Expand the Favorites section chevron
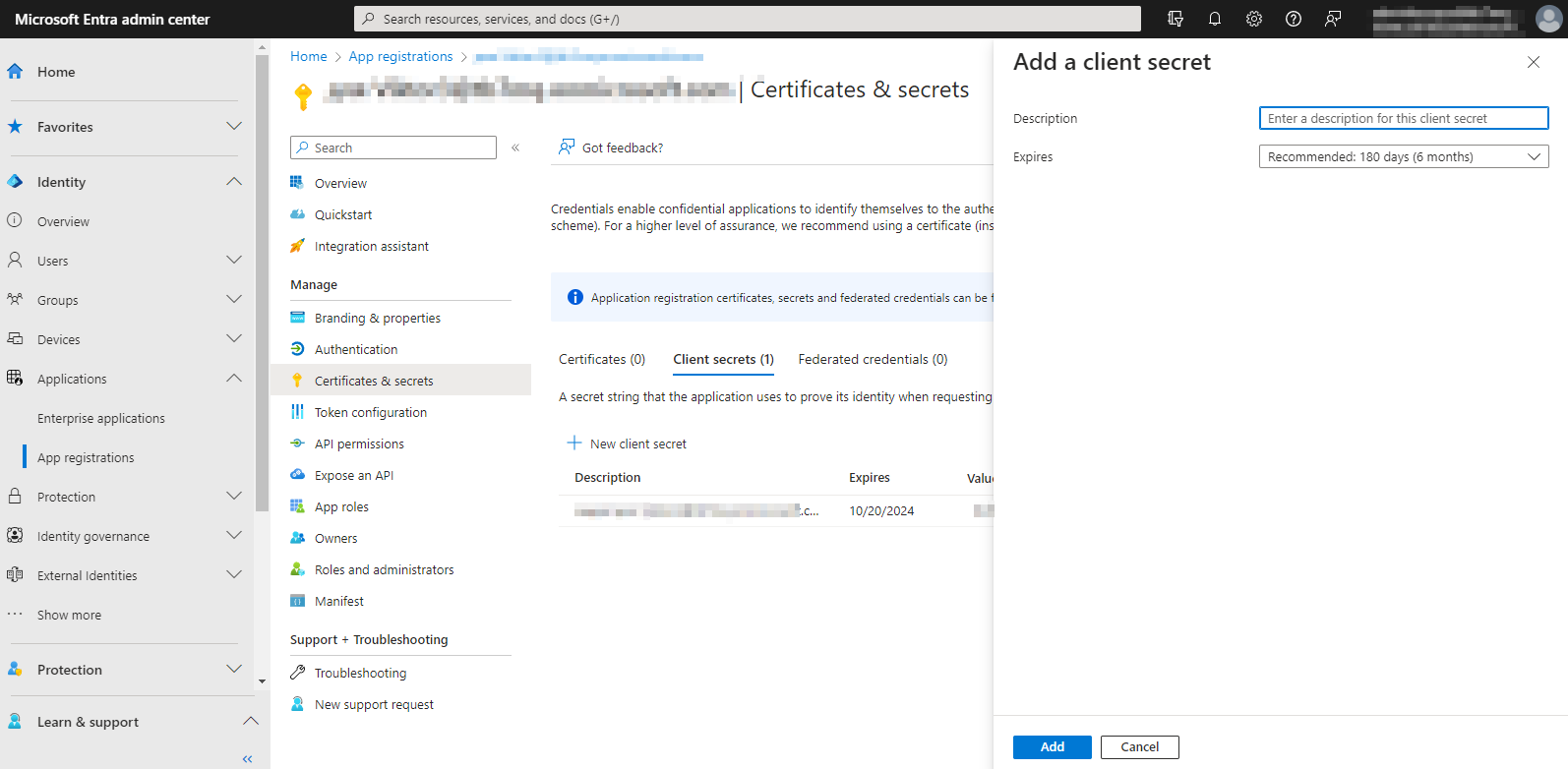1568x769 pixels. [x=234, y=126]
